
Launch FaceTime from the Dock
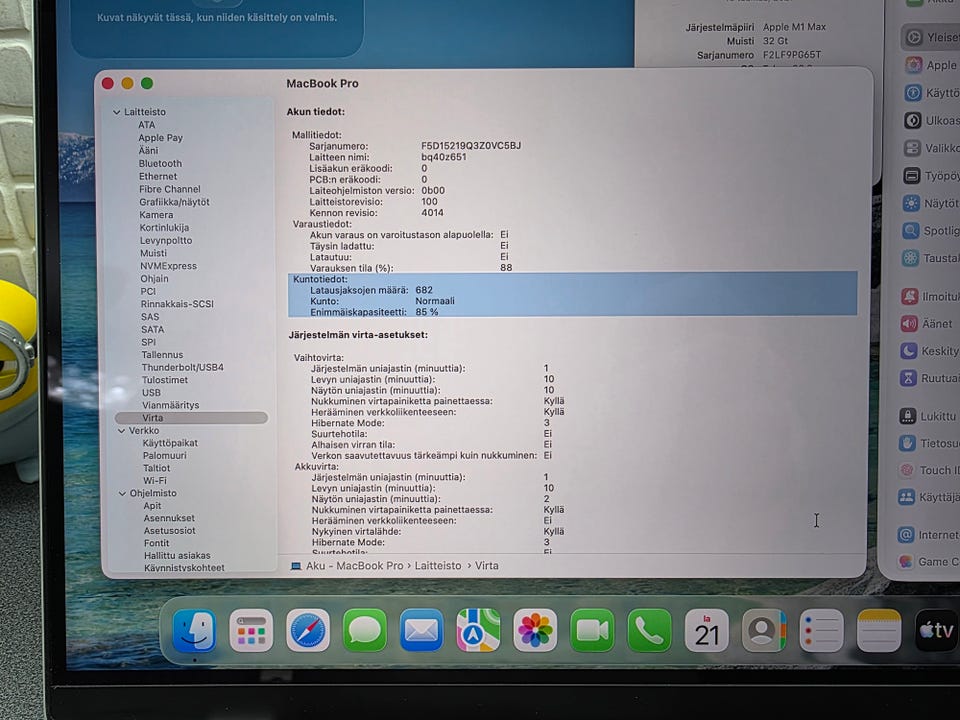click(592, 631)
